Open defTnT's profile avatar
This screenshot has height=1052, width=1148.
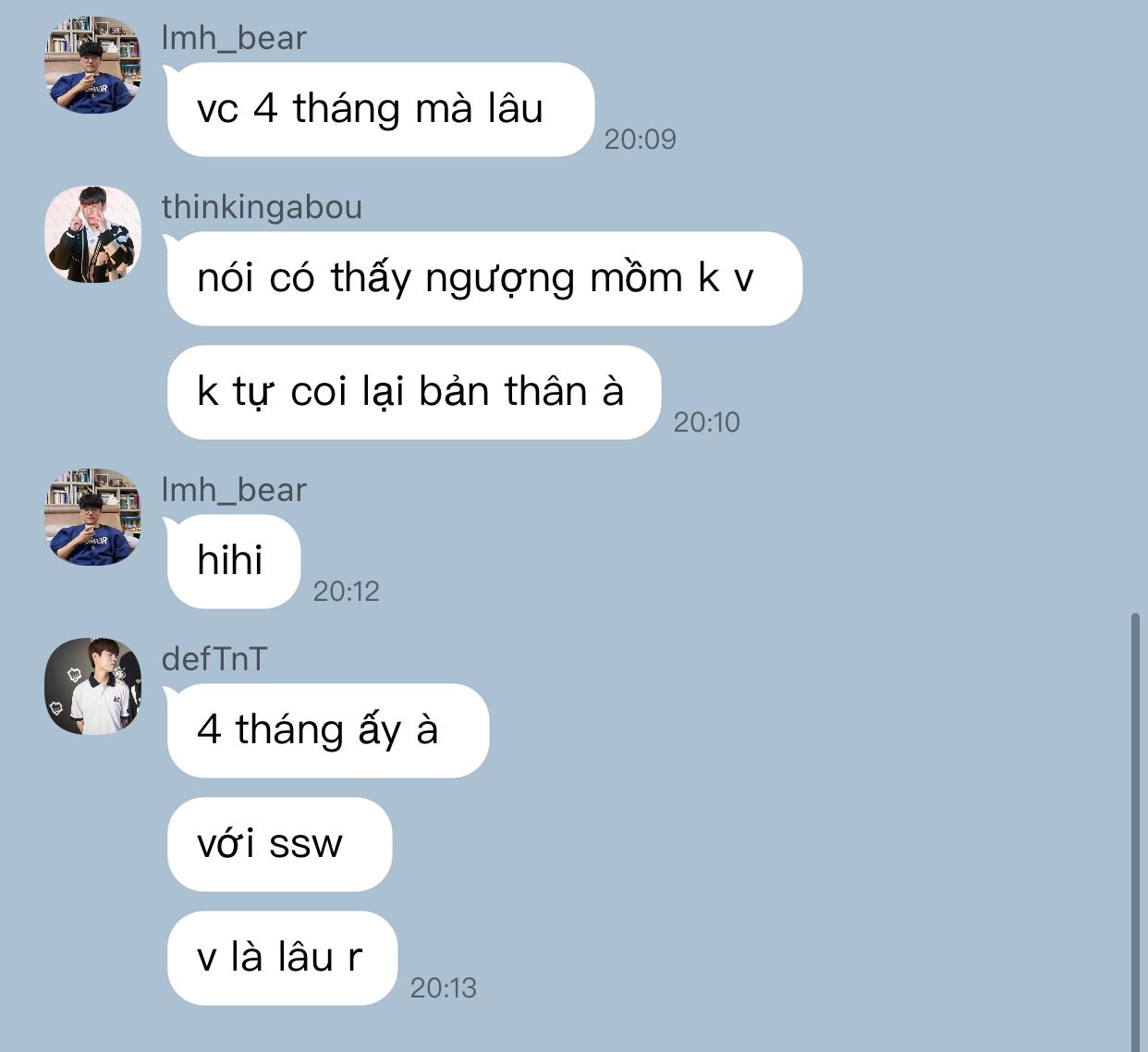click(x=93, y=686)
